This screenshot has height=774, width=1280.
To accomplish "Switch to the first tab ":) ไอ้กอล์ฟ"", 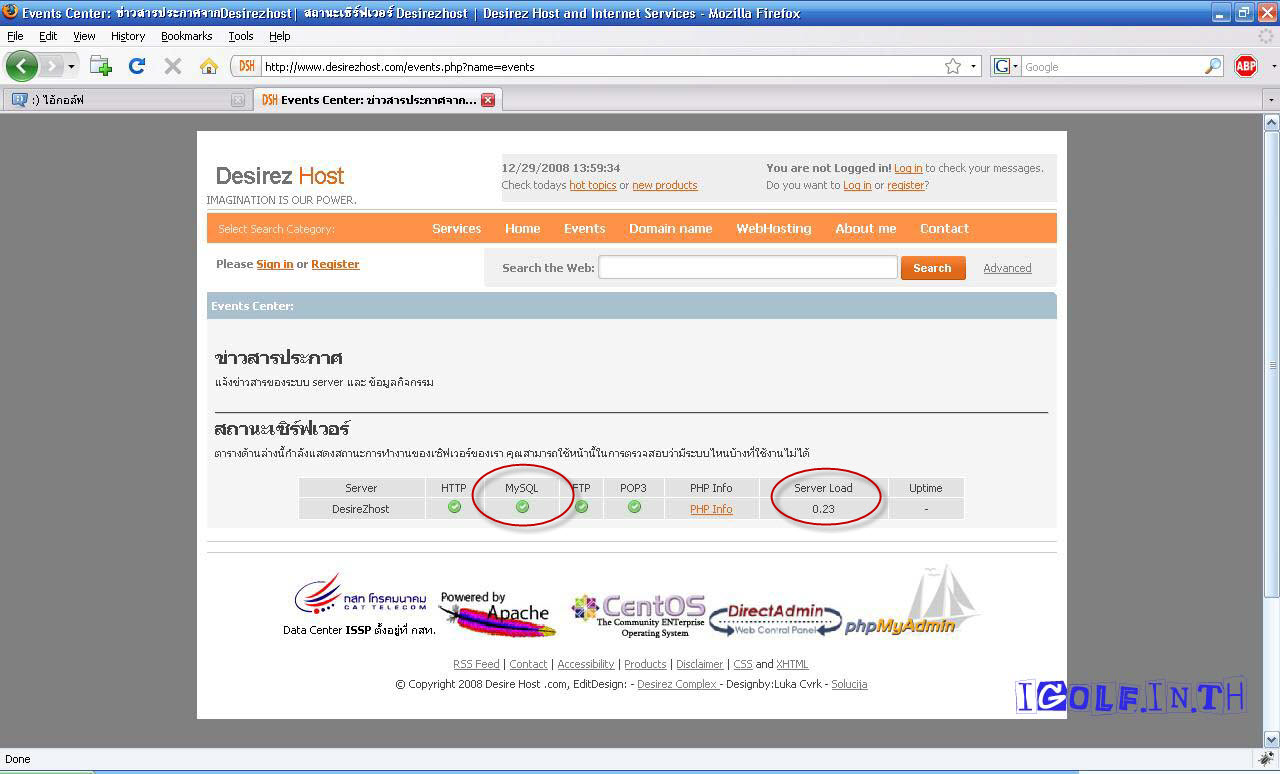I will [x=127, y=100].
